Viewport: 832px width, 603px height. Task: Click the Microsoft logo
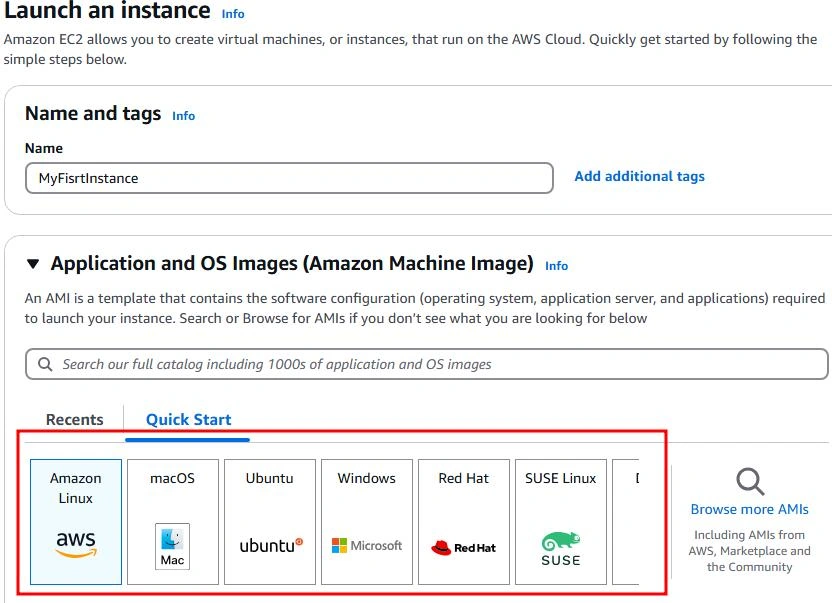pyautogui.click(x=367, y=546)
